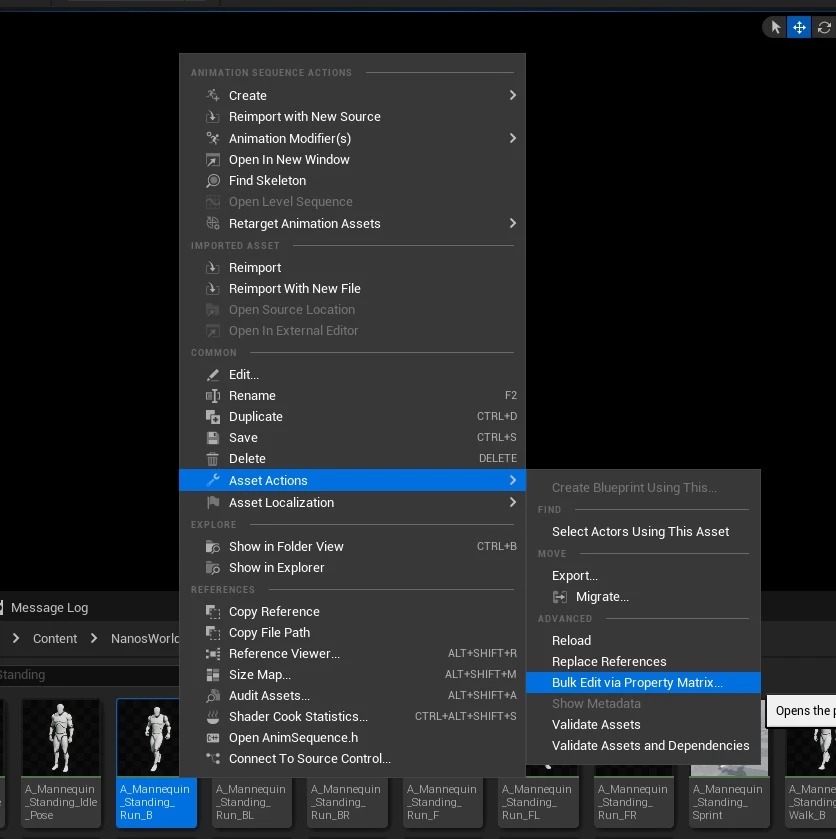Choose Export... from Asset Actions submenu
Image resolution: width=836 pixels, height=839 pixels.
[643, 576]
